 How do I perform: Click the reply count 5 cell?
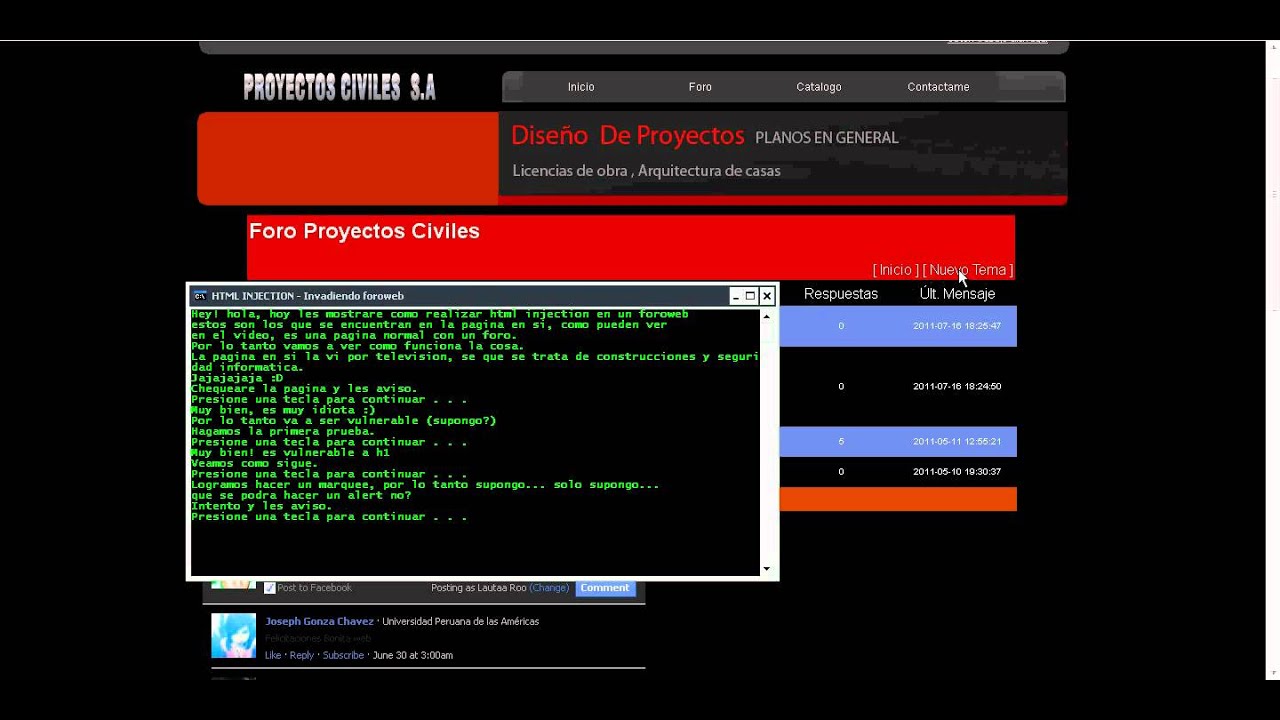(x=841, y=441)
